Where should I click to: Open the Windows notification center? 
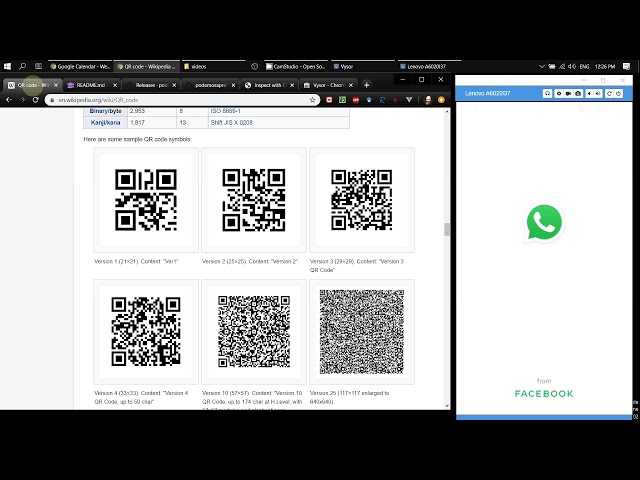627,66
